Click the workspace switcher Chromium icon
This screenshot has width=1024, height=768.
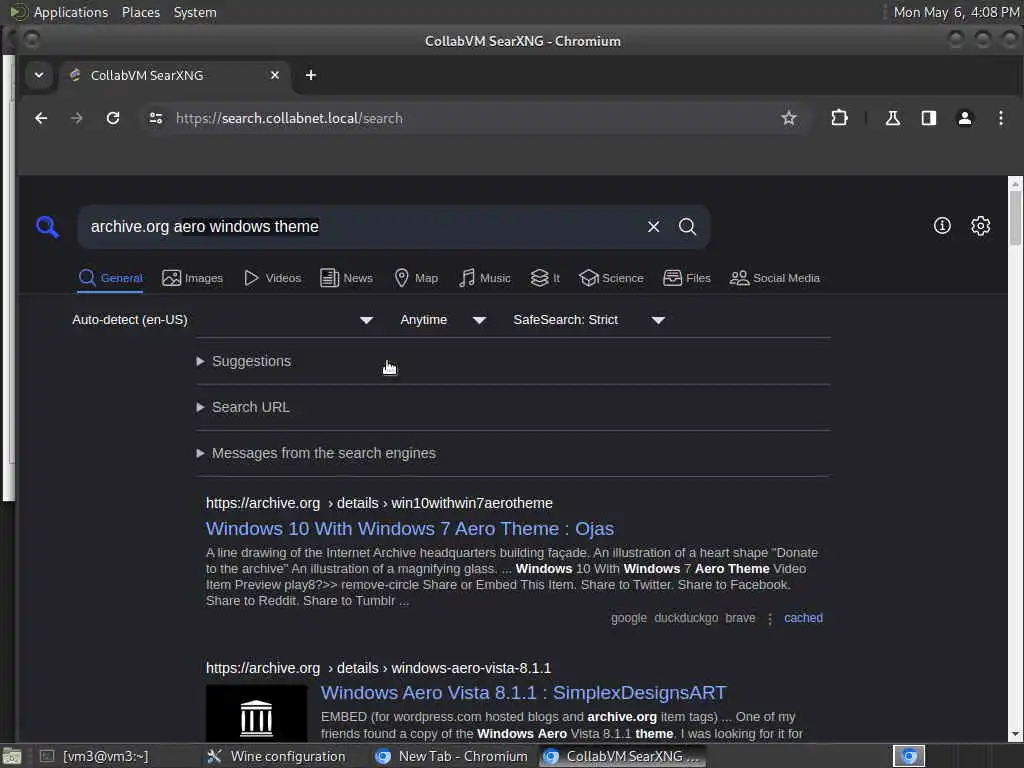click(x=909, y=756)
